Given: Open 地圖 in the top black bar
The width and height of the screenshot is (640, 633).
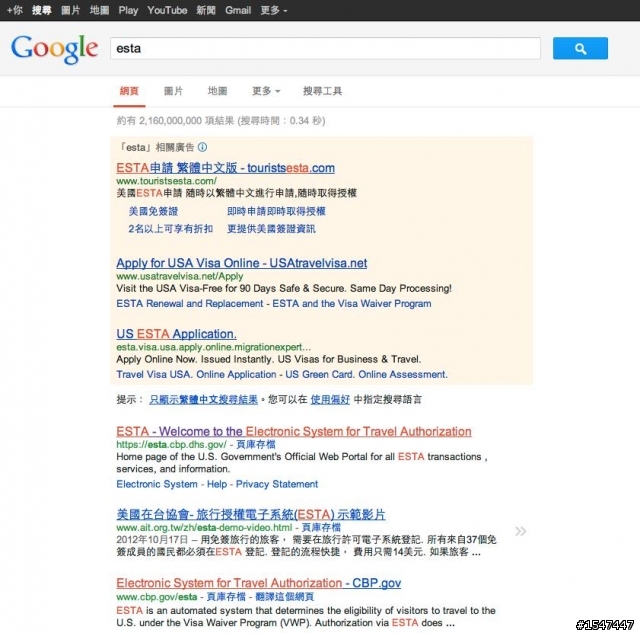Looking at the screenshot, I should tap(99, 10).
